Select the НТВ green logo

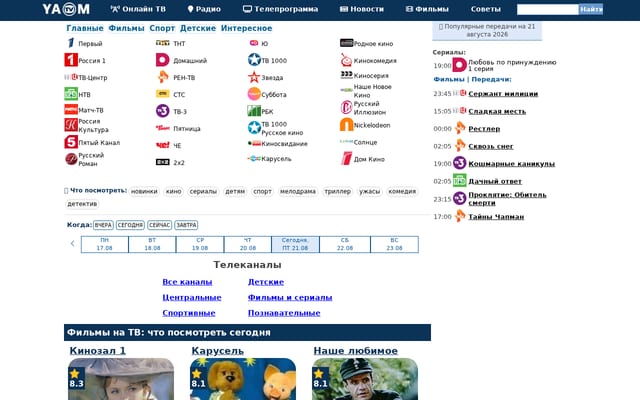coord(71,94)
